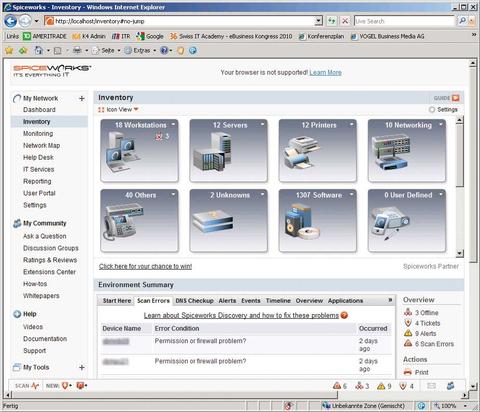This screenshot has height=412, width=480.
Task: Click the inventory tiles vertical scrollbar
Action: (x=459, y=187)
